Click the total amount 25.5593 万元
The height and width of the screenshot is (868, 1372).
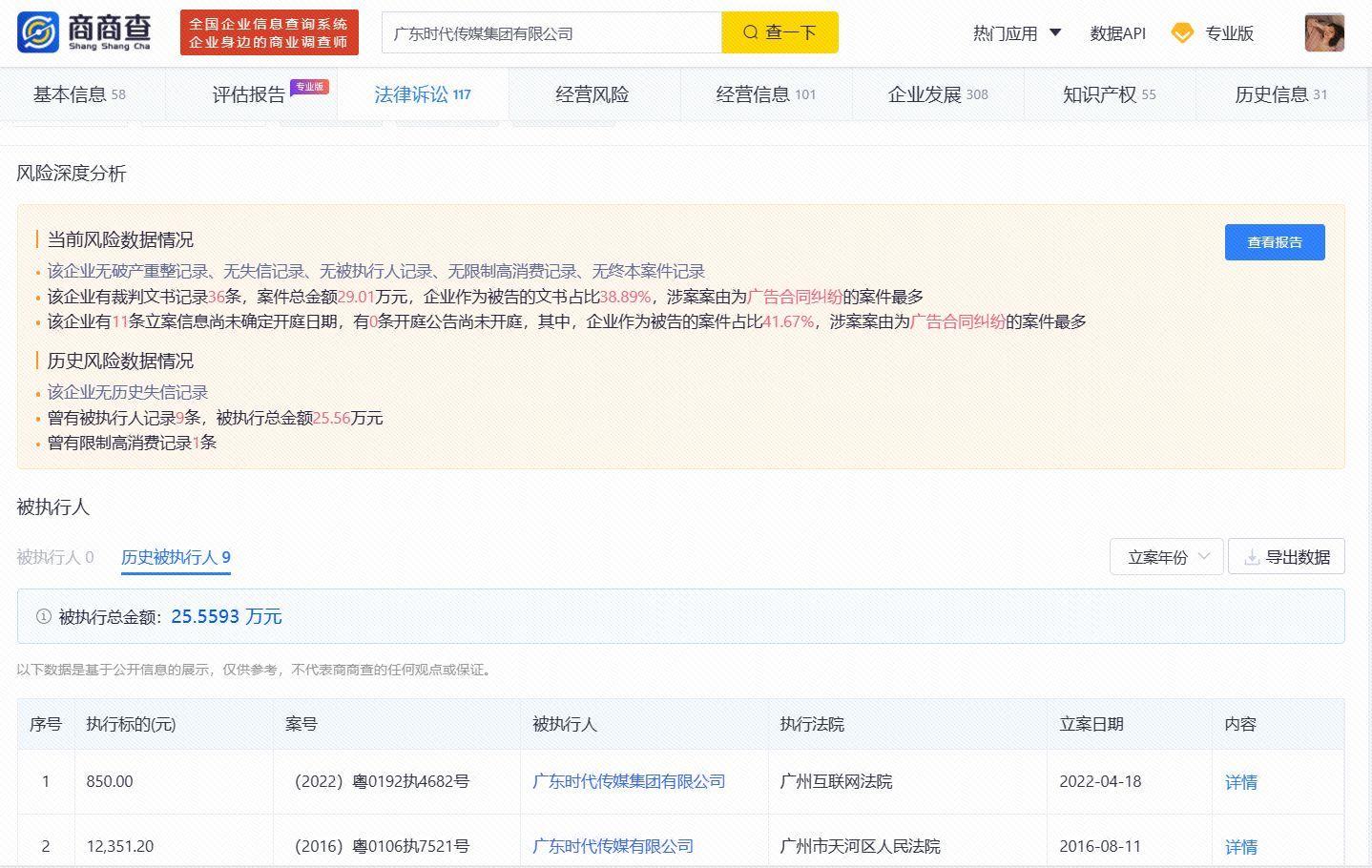pos(226,616)
